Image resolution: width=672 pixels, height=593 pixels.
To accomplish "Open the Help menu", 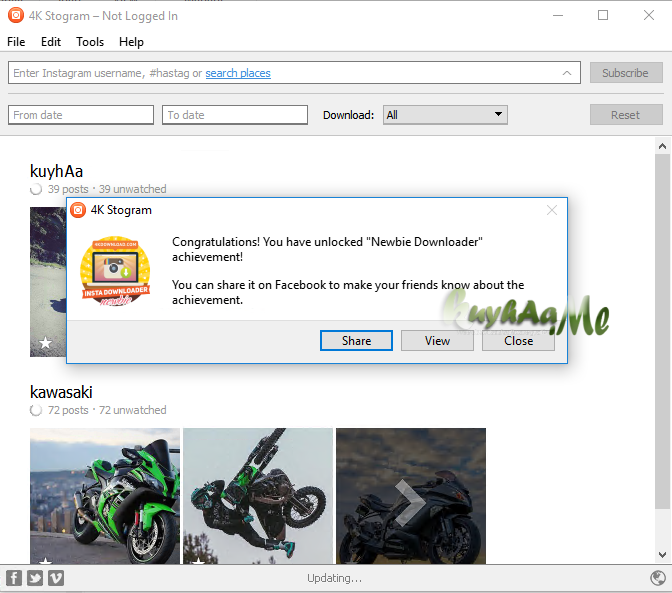I will (x=131, y=42).
